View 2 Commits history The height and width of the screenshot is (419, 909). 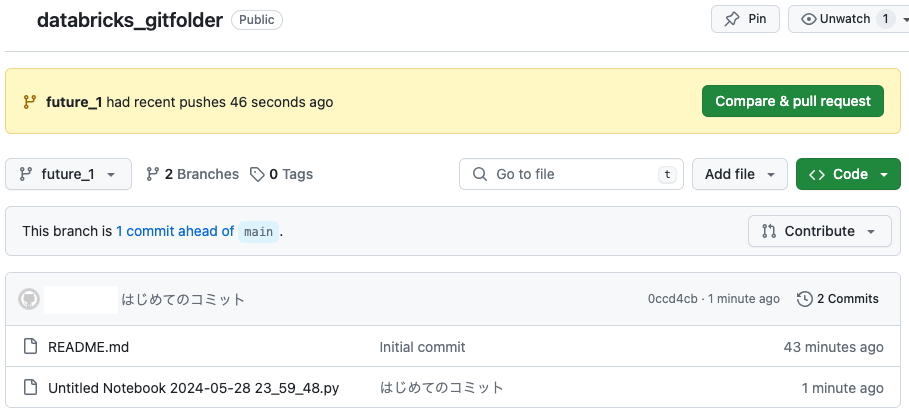[838, 299]
